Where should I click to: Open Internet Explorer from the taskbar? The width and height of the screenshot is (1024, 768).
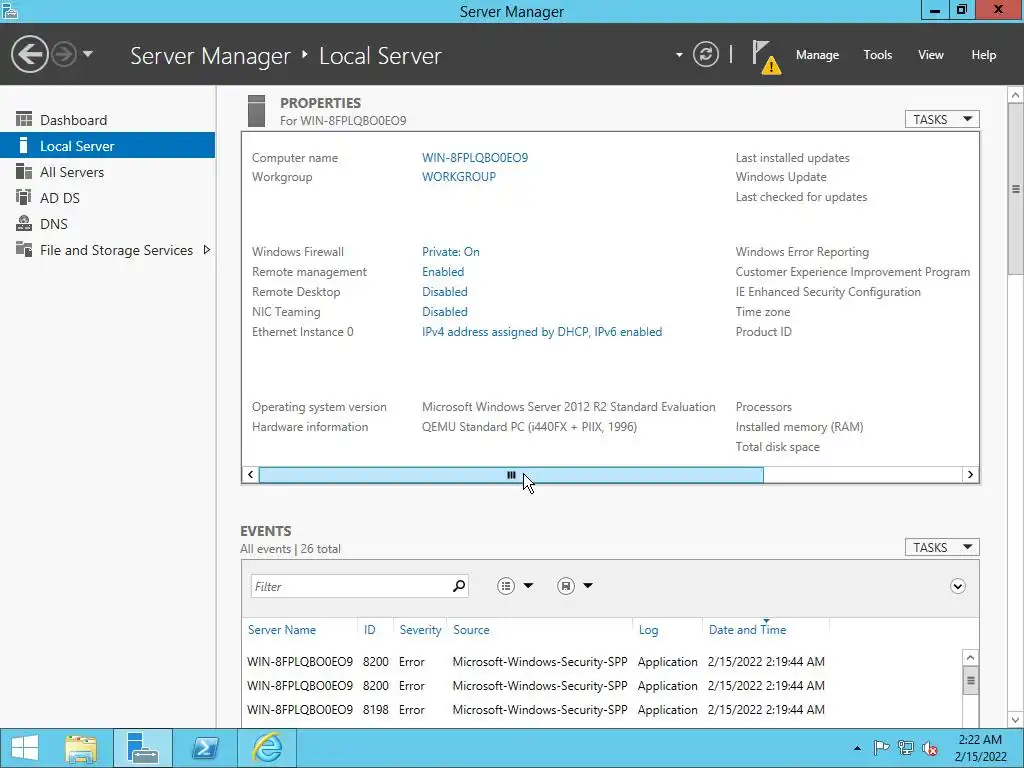268,748
